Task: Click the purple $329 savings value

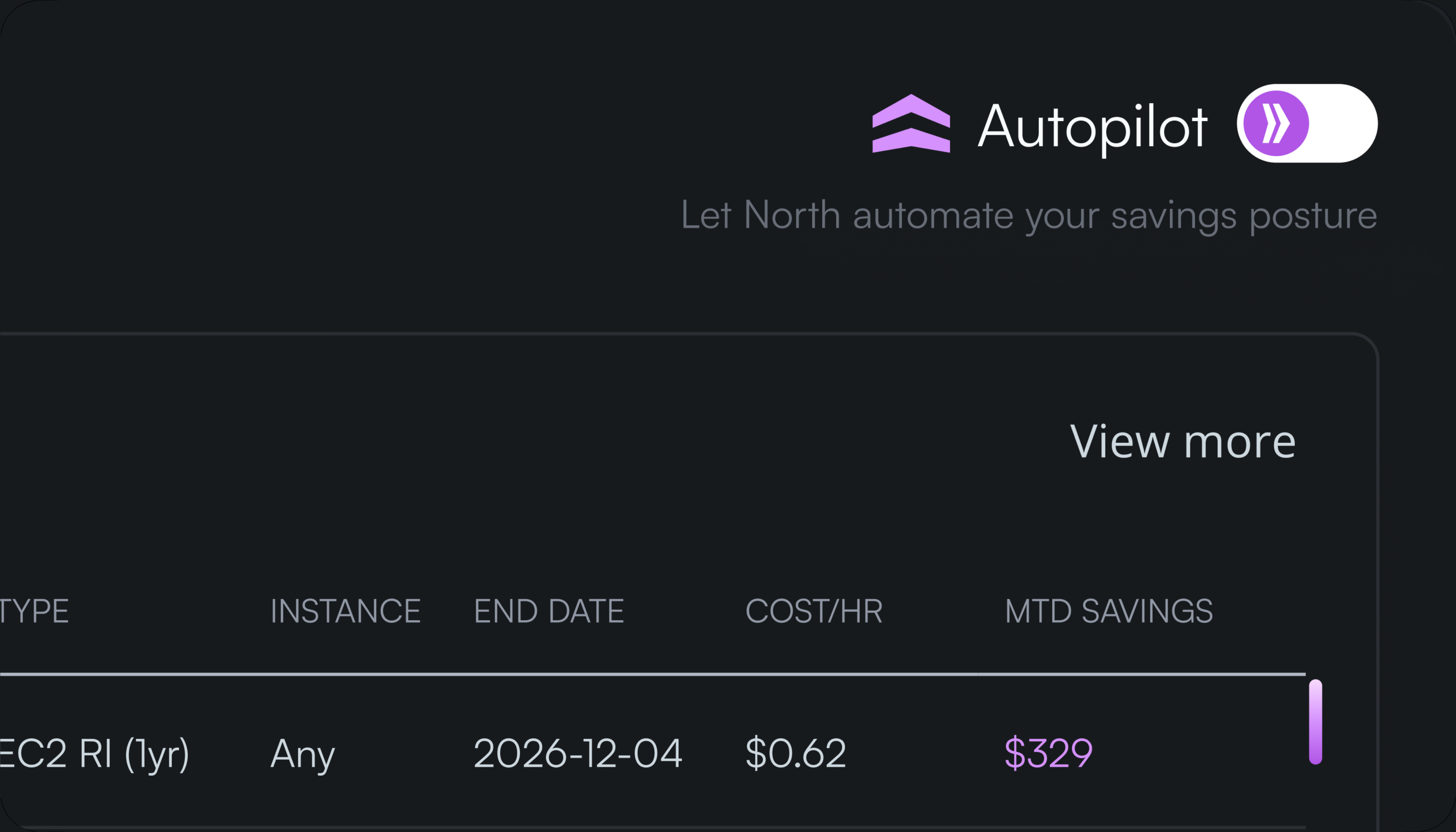Action: (x=1048, y=753)
